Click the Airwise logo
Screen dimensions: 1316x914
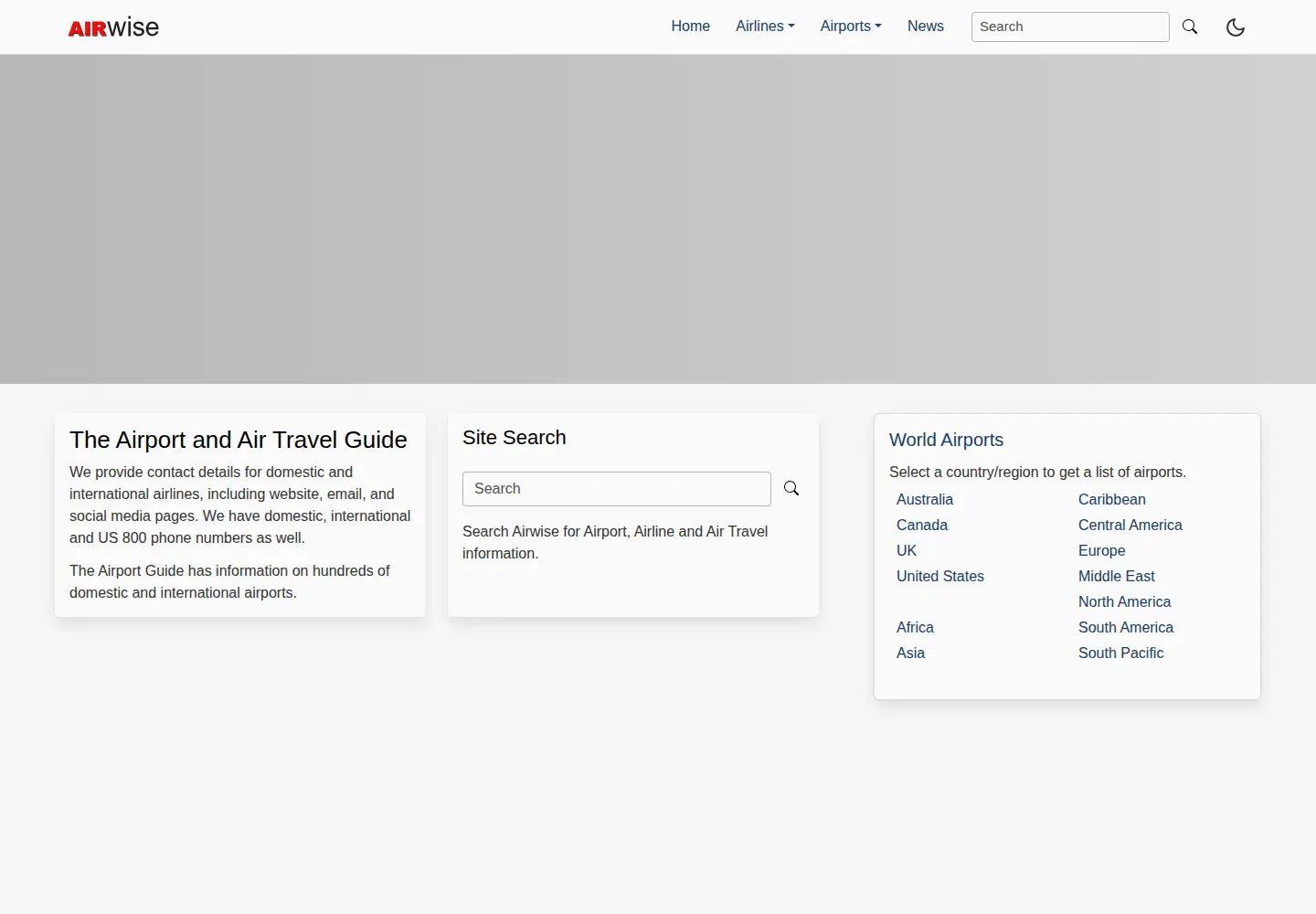click(x=113, y=27)
